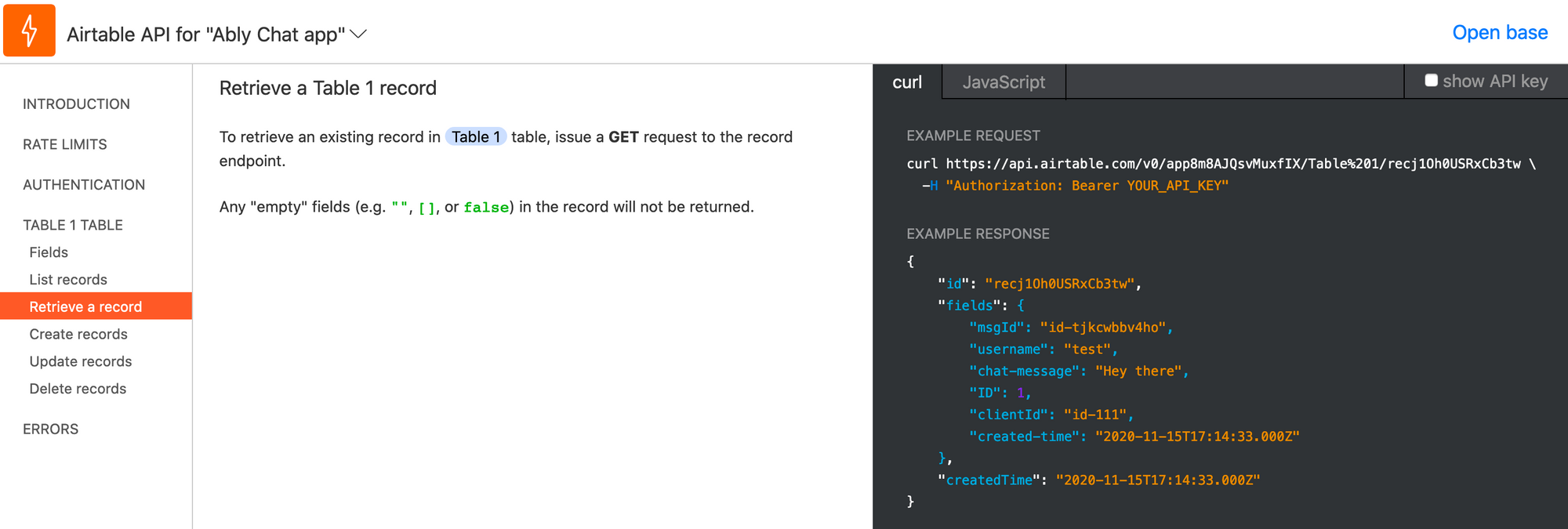The image size is (1568, 529).
Task: Click the EXAMPLE RESPONSE label
Action: point(978,234)
